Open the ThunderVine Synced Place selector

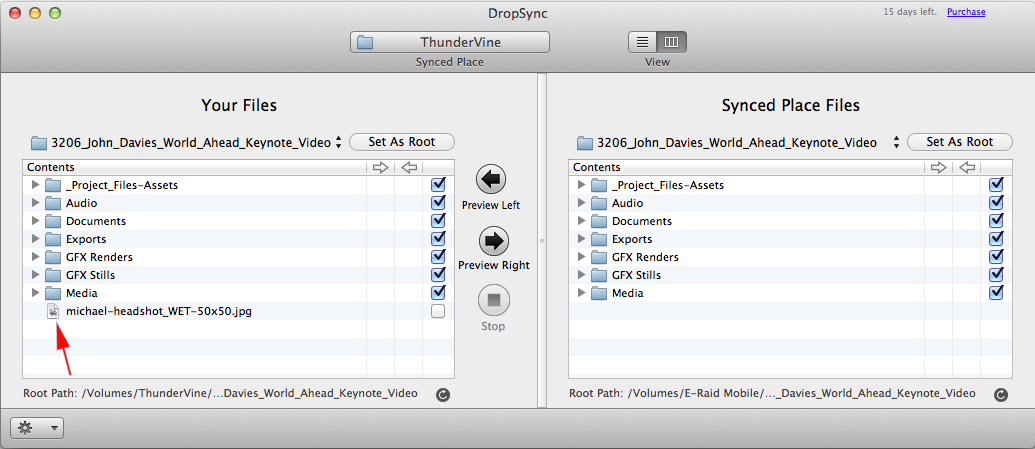tap(450, 42)
